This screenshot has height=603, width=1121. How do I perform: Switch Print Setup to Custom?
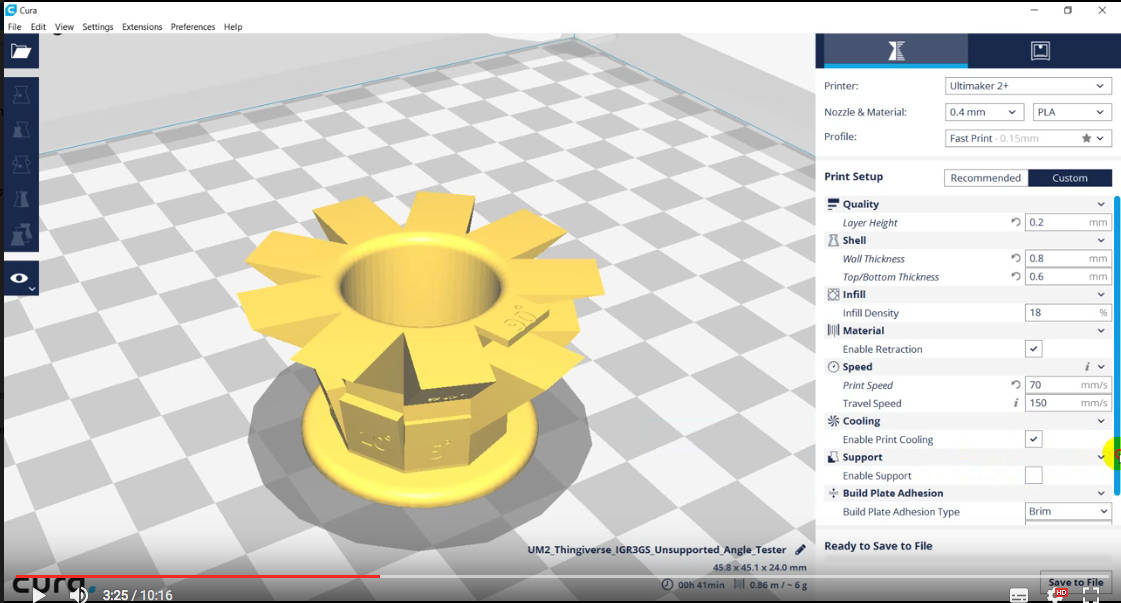coord(1070,178)
